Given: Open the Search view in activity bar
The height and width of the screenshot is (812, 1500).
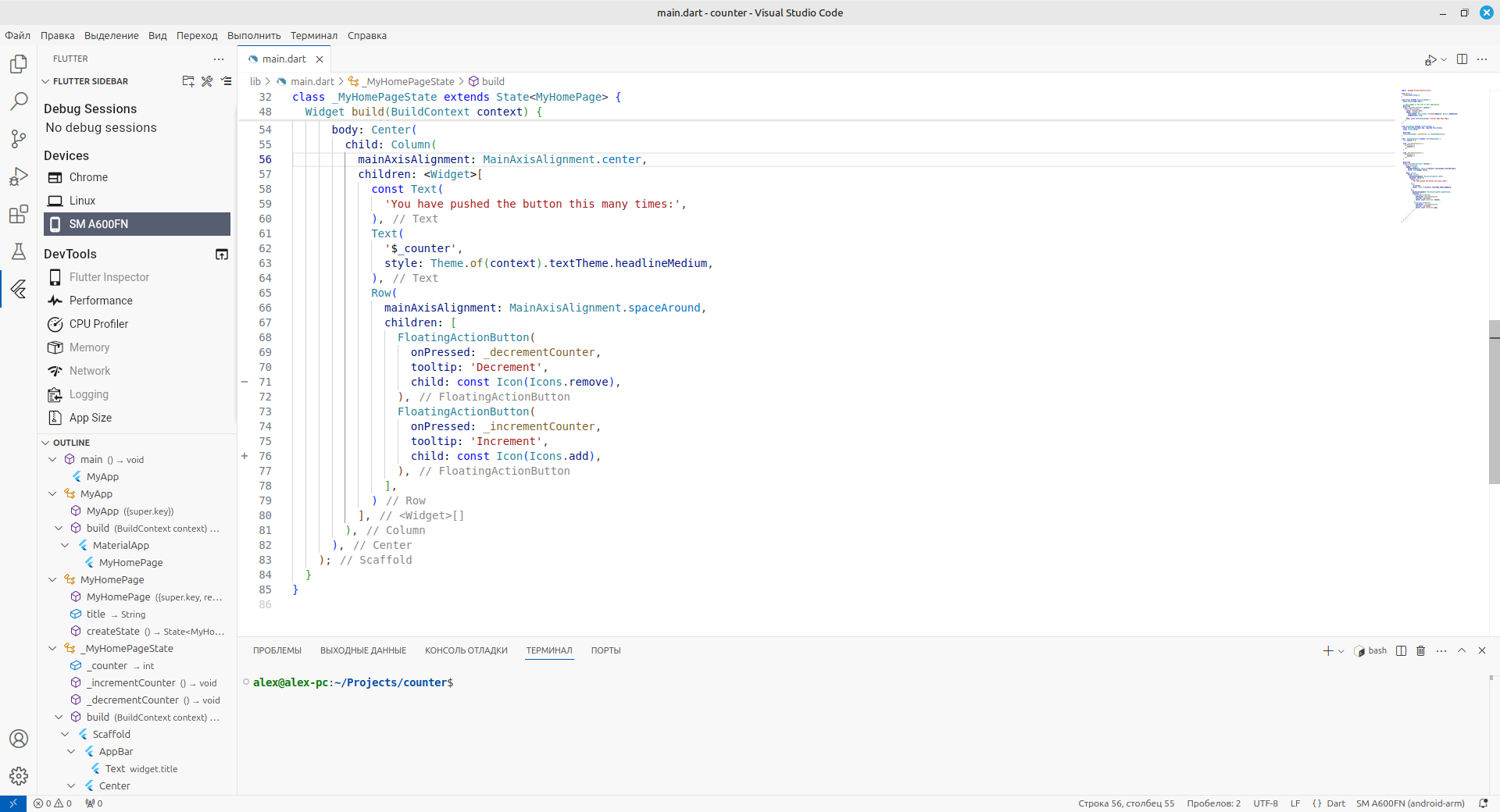Looking at the screenshot, I should tap(19, 101).
